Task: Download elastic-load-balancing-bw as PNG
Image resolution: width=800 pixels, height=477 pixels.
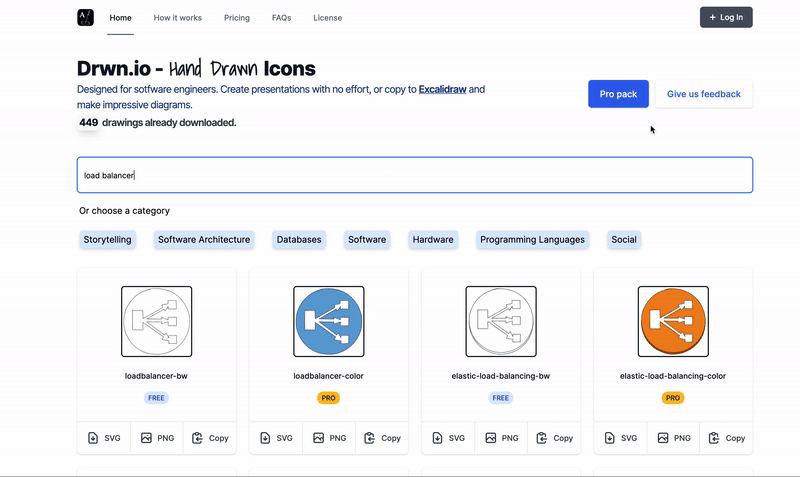Action: [501, 438]
